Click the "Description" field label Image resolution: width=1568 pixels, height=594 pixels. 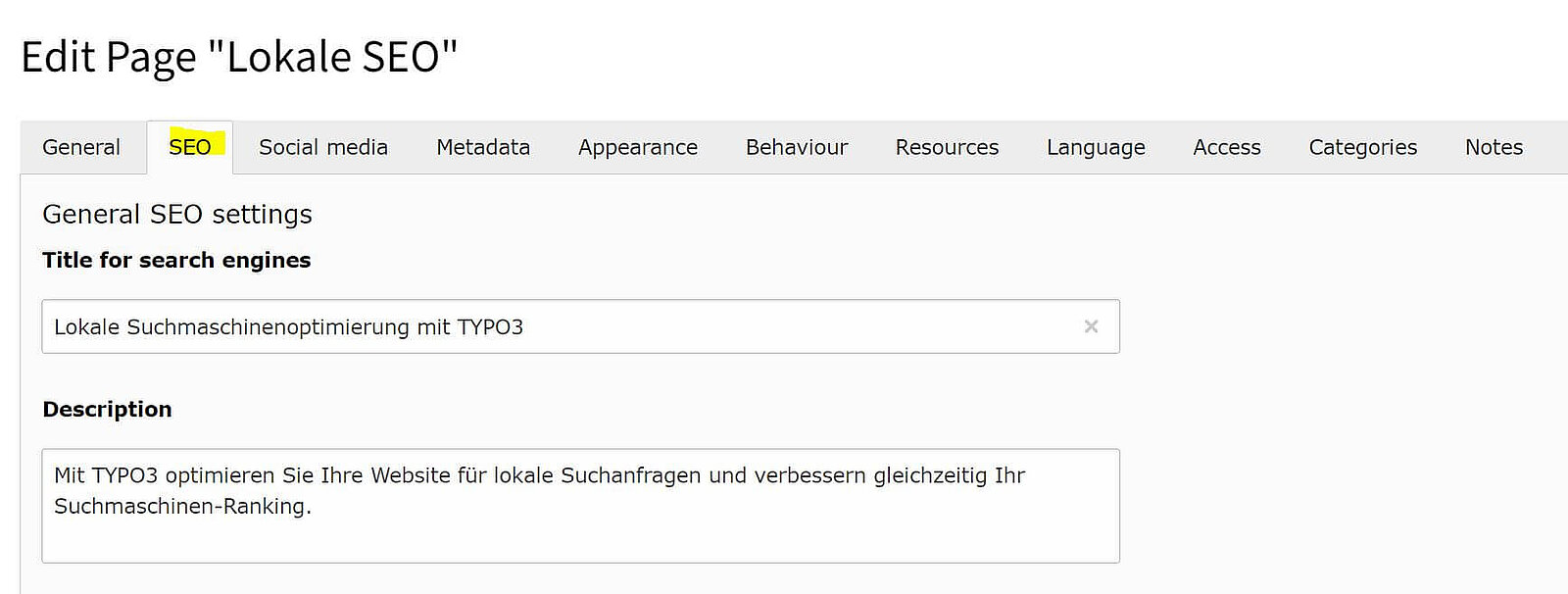pos(107,409)
